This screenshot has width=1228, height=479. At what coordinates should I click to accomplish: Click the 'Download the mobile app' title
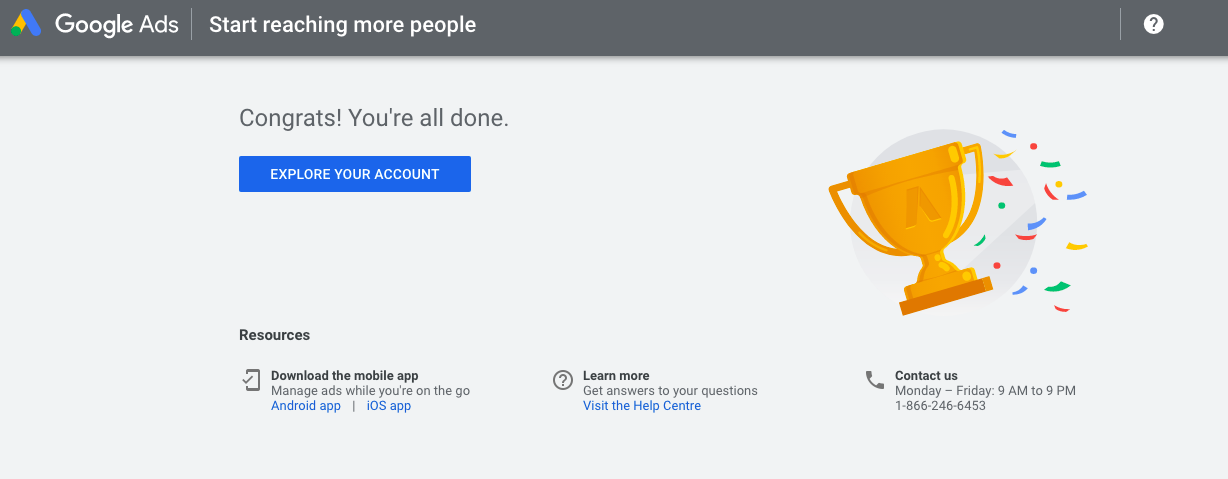[x=345, y=376]
